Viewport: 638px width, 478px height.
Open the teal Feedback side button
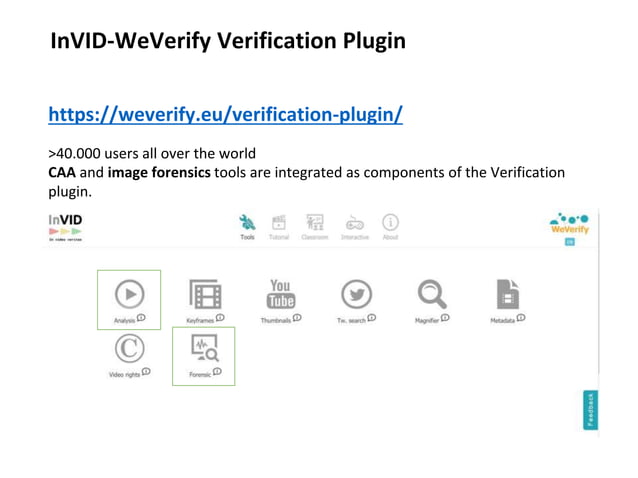[x=590, y=410]
